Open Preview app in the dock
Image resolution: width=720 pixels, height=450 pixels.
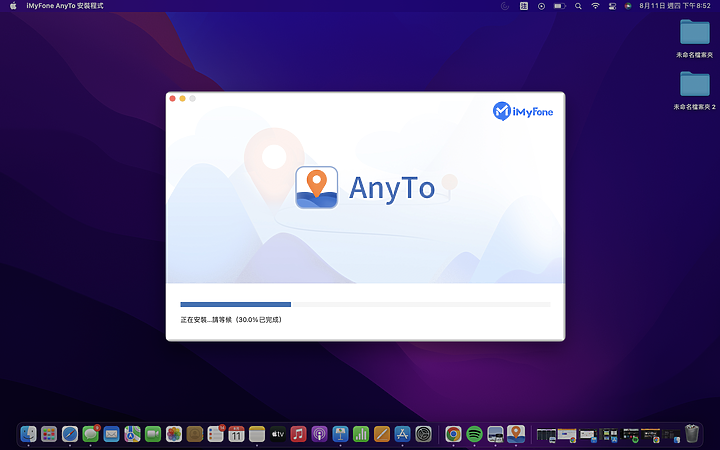pos(495,433)
